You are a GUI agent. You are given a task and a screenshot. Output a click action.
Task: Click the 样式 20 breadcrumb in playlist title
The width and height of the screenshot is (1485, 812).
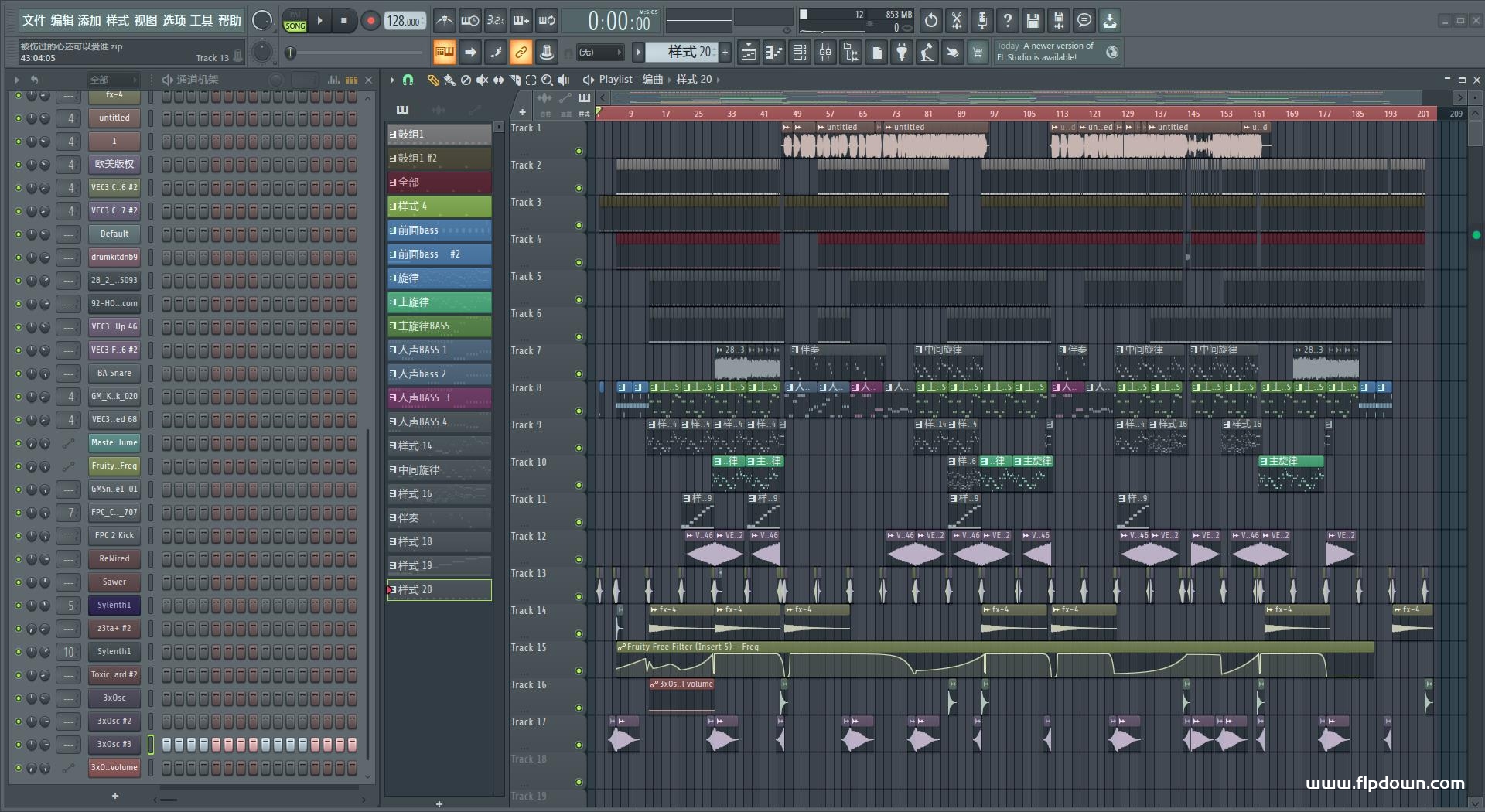click(x=694, y=80)
